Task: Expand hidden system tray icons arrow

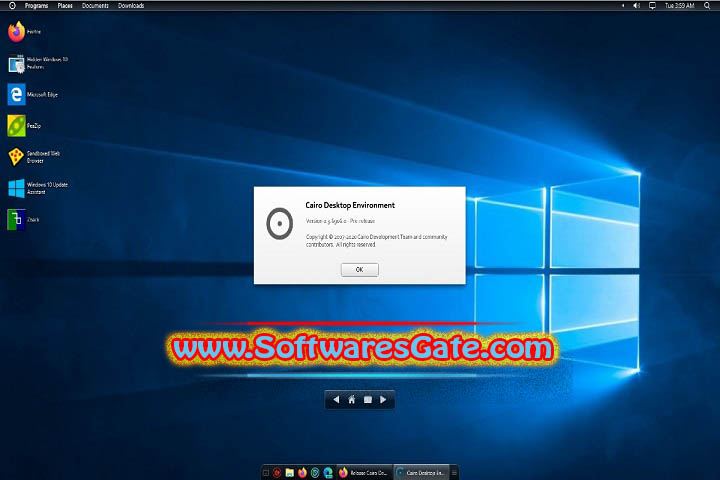Action: [x=623, y=6]
